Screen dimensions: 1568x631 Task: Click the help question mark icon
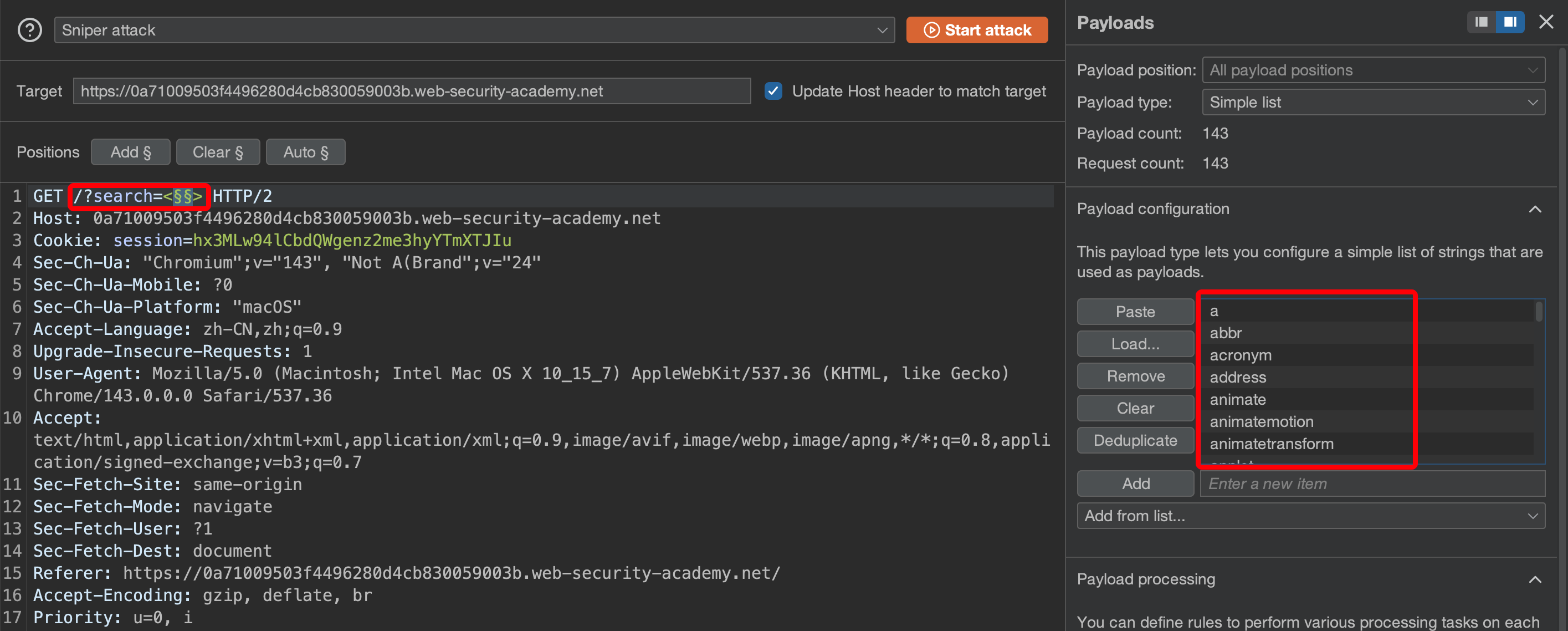pyautogui.click(x=29, y=30)
